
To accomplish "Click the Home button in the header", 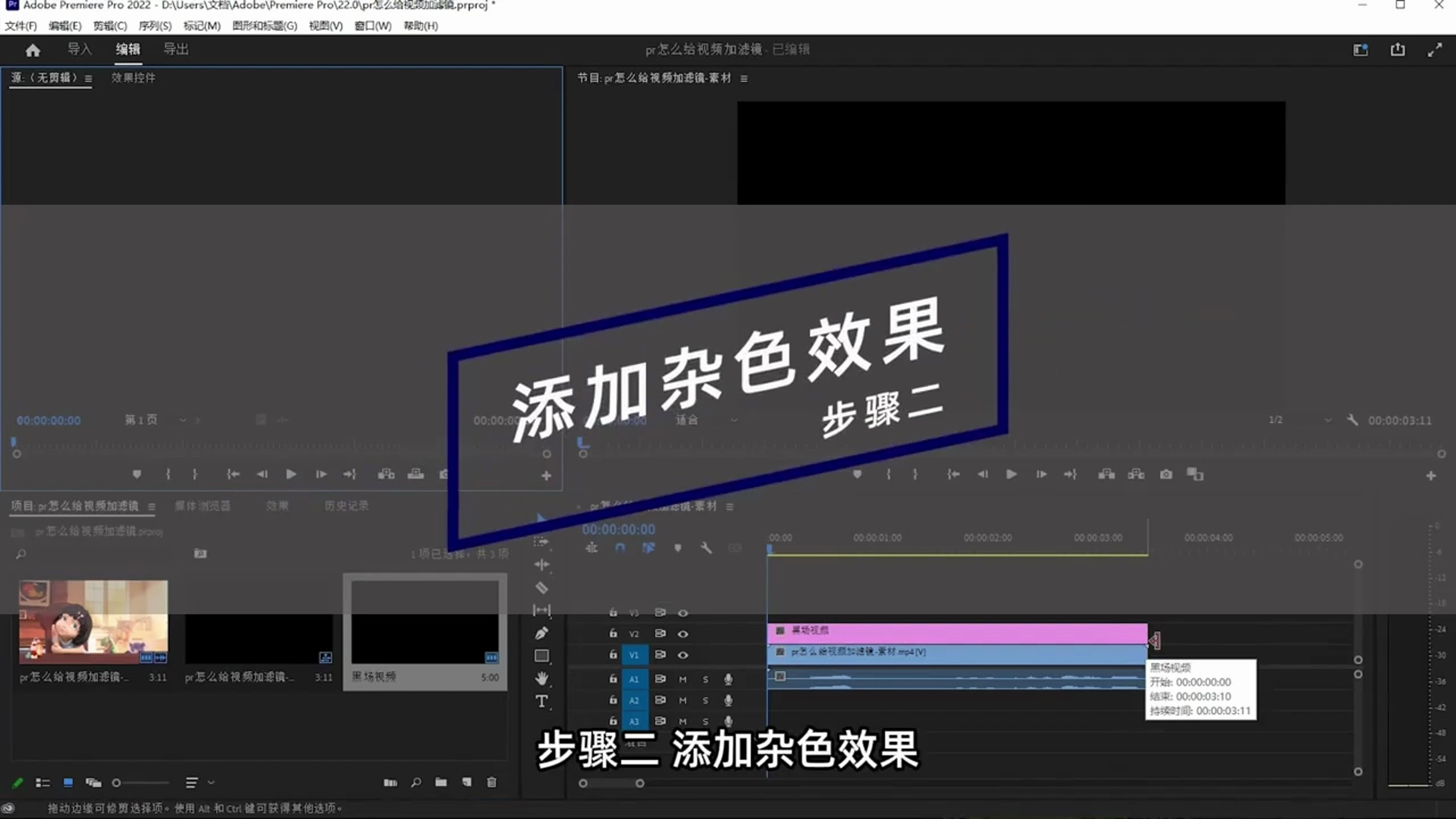I will (x=33, y=50).
